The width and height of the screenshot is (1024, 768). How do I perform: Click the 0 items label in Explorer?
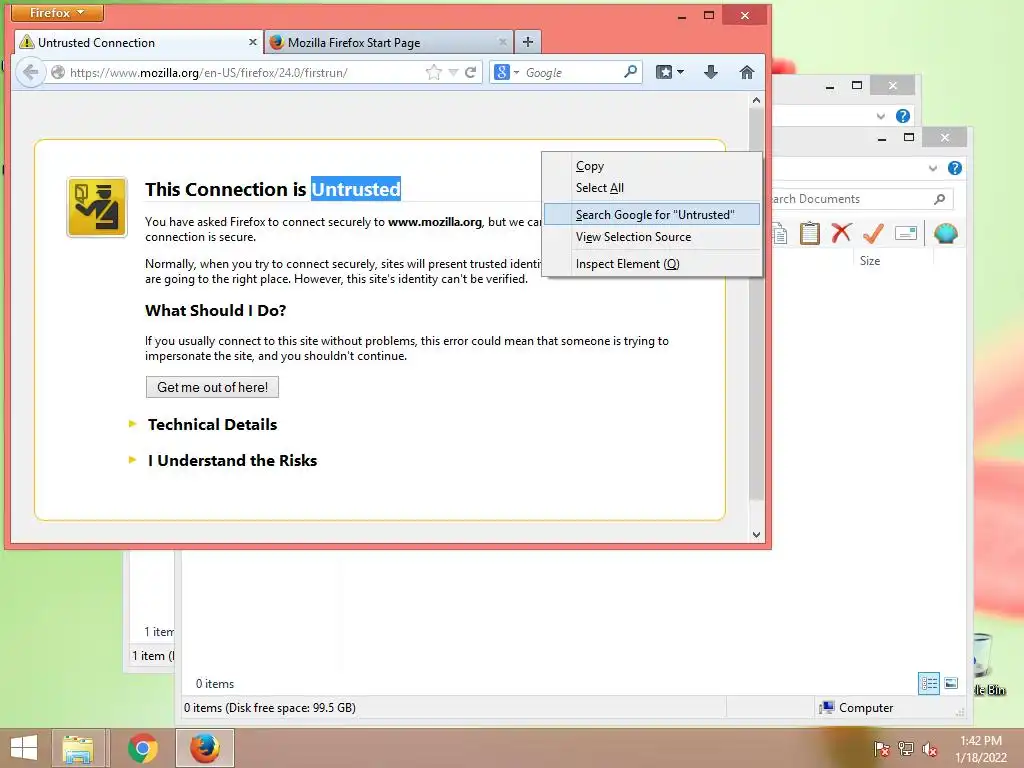tap(215, 684)
